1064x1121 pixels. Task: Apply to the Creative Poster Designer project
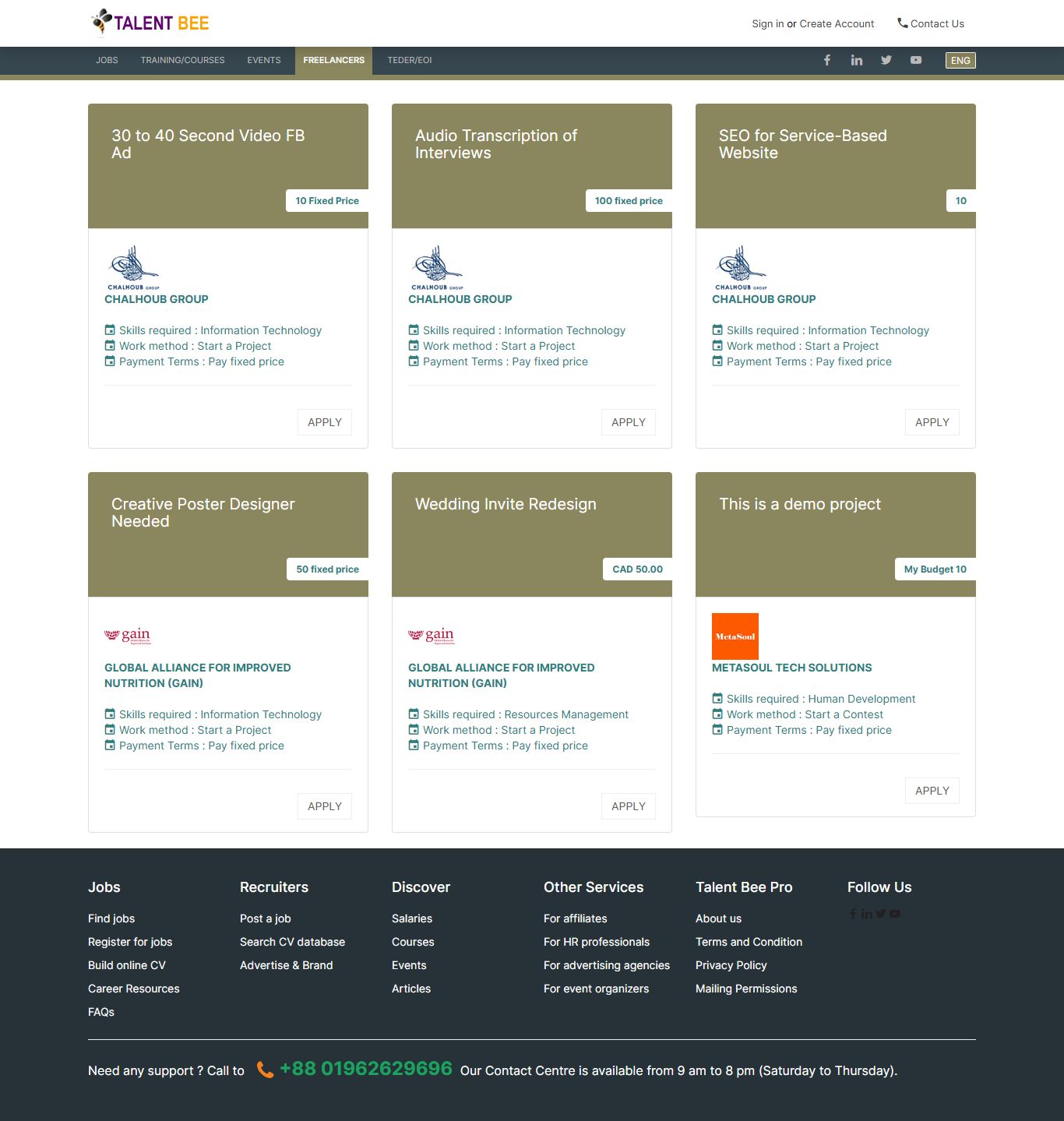pos(324,806)
